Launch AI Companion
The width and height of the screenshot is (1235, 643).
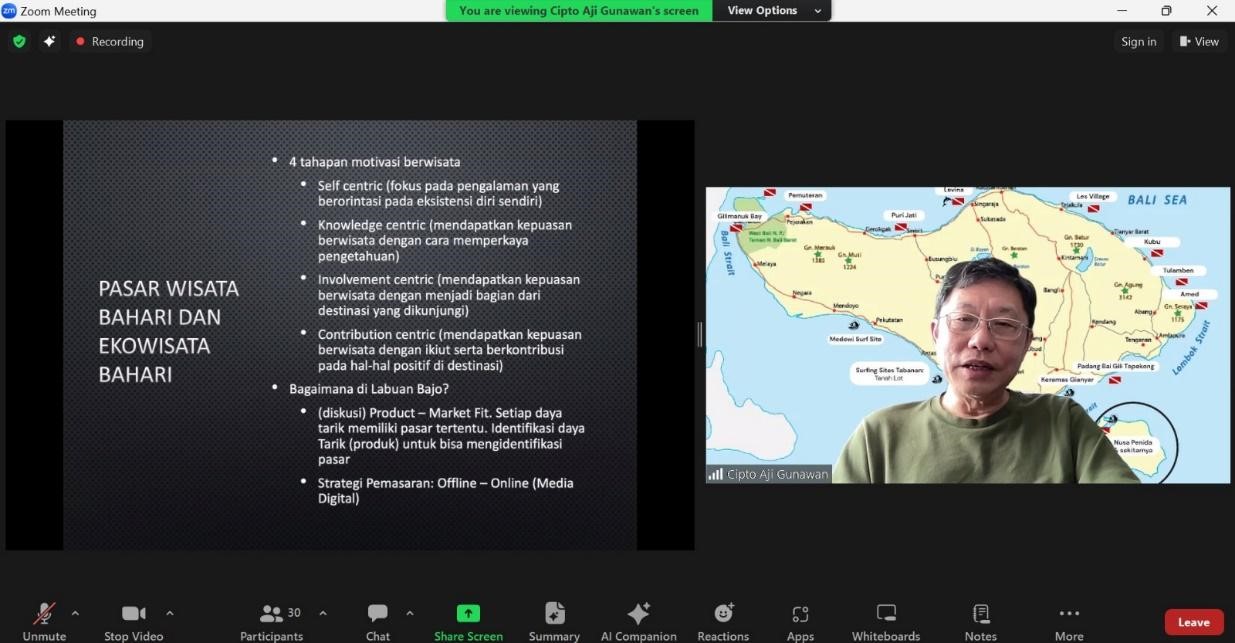[638, 621]
